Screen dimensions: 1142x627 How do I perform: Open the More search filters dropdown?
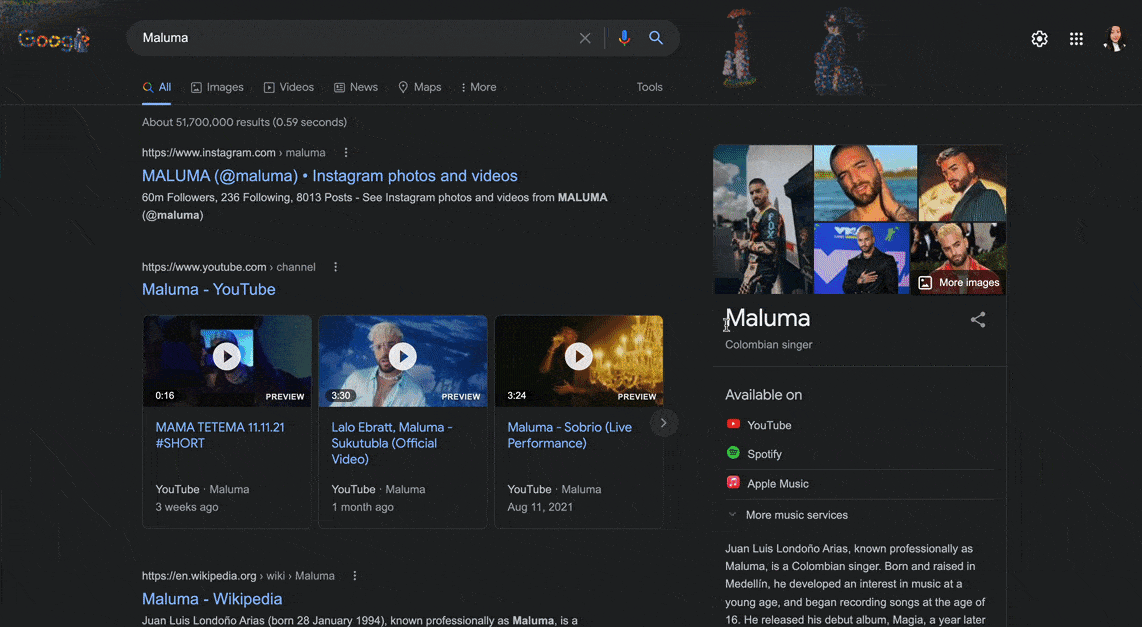click(478, 87)
